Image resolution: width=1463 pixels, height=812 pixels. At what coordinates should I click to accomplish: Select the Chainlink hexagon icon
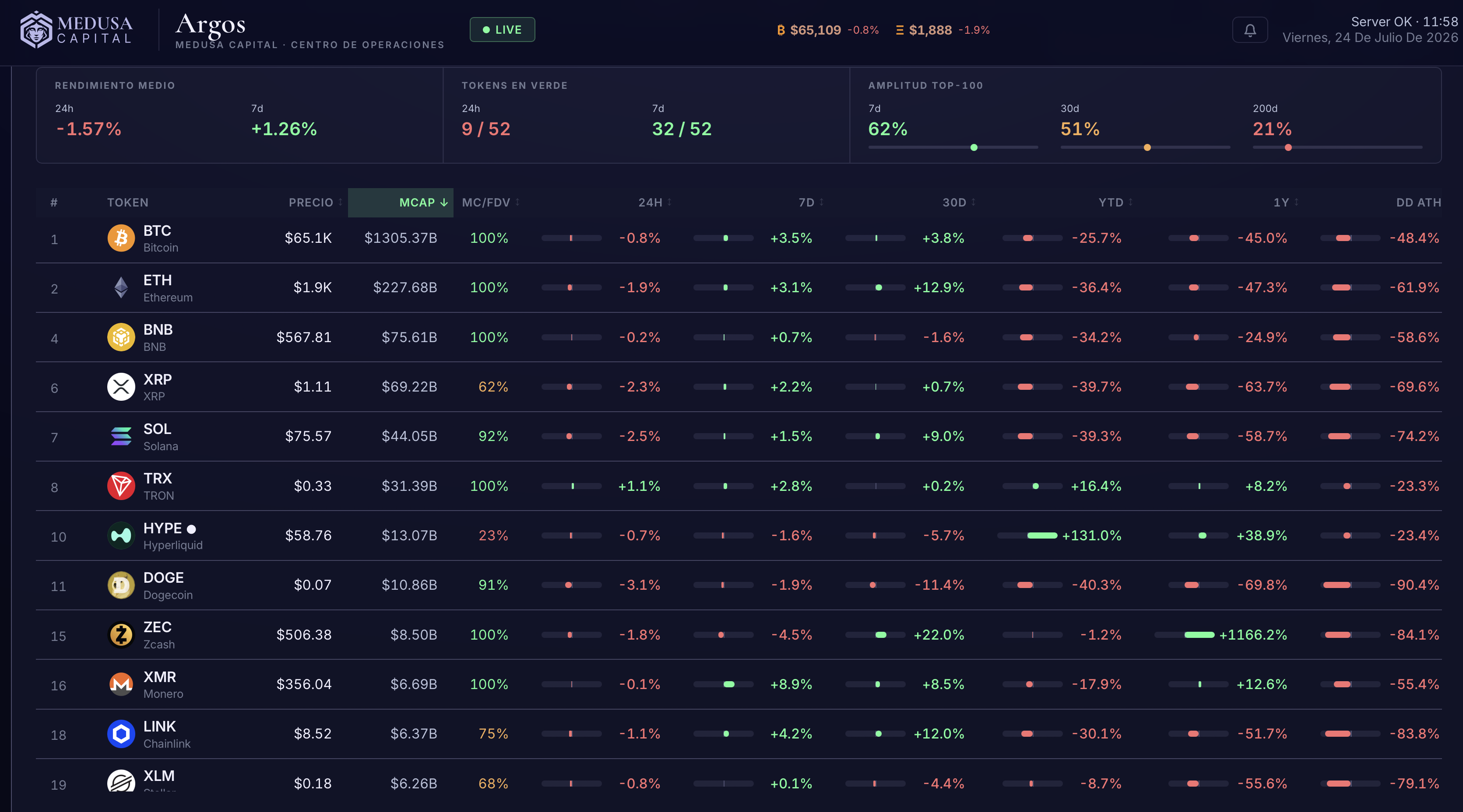click(x=121, y=734)
